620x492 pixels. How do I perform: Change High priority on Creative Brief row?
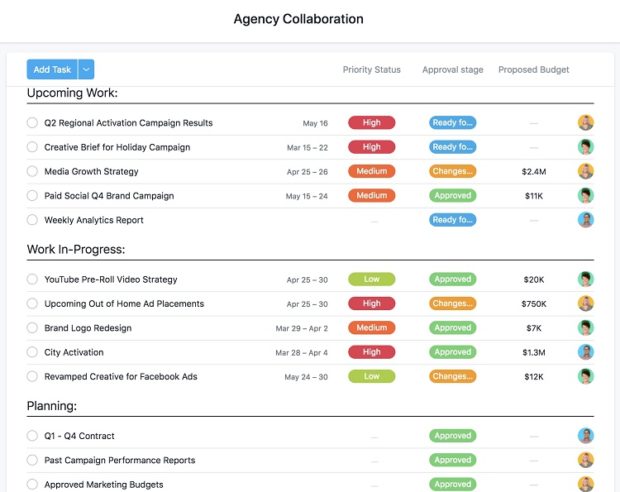[x=371, y=147]
